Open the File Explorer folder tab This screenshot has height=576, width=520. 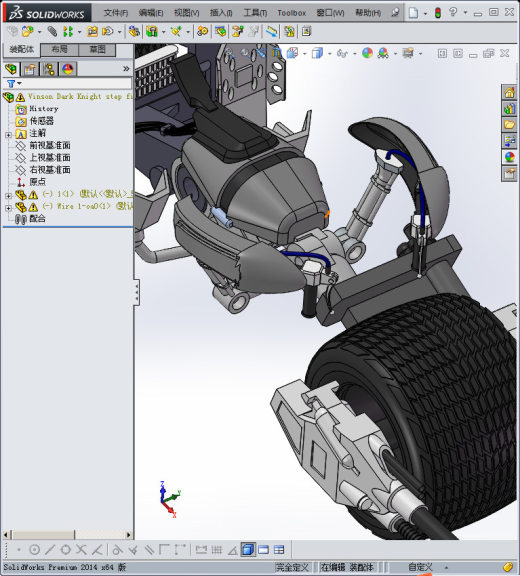[509, 125]
